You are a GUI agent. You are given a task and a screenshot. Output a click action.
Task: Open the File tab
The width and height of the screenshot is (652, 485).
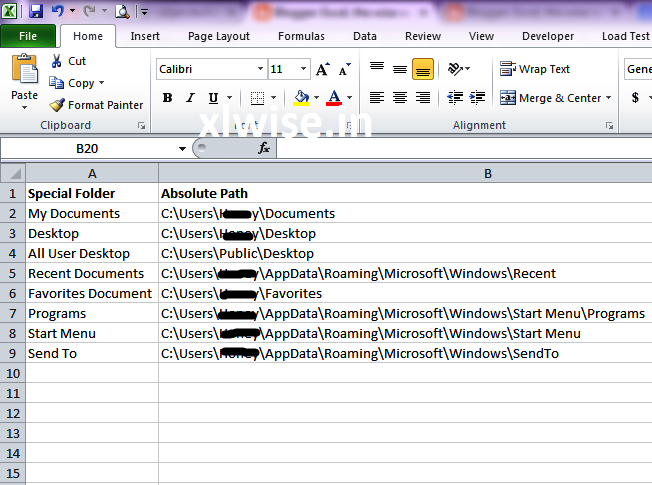28,36
